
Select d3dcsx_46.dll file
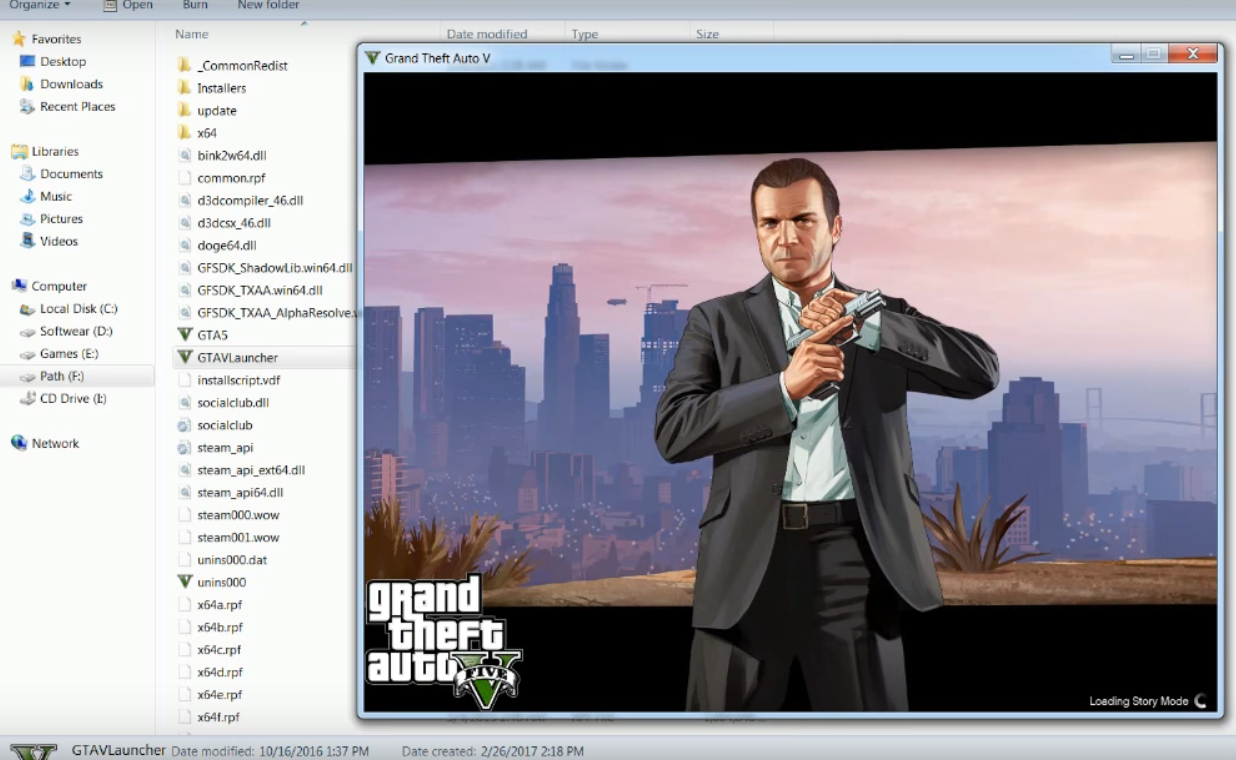click(234, 223)
